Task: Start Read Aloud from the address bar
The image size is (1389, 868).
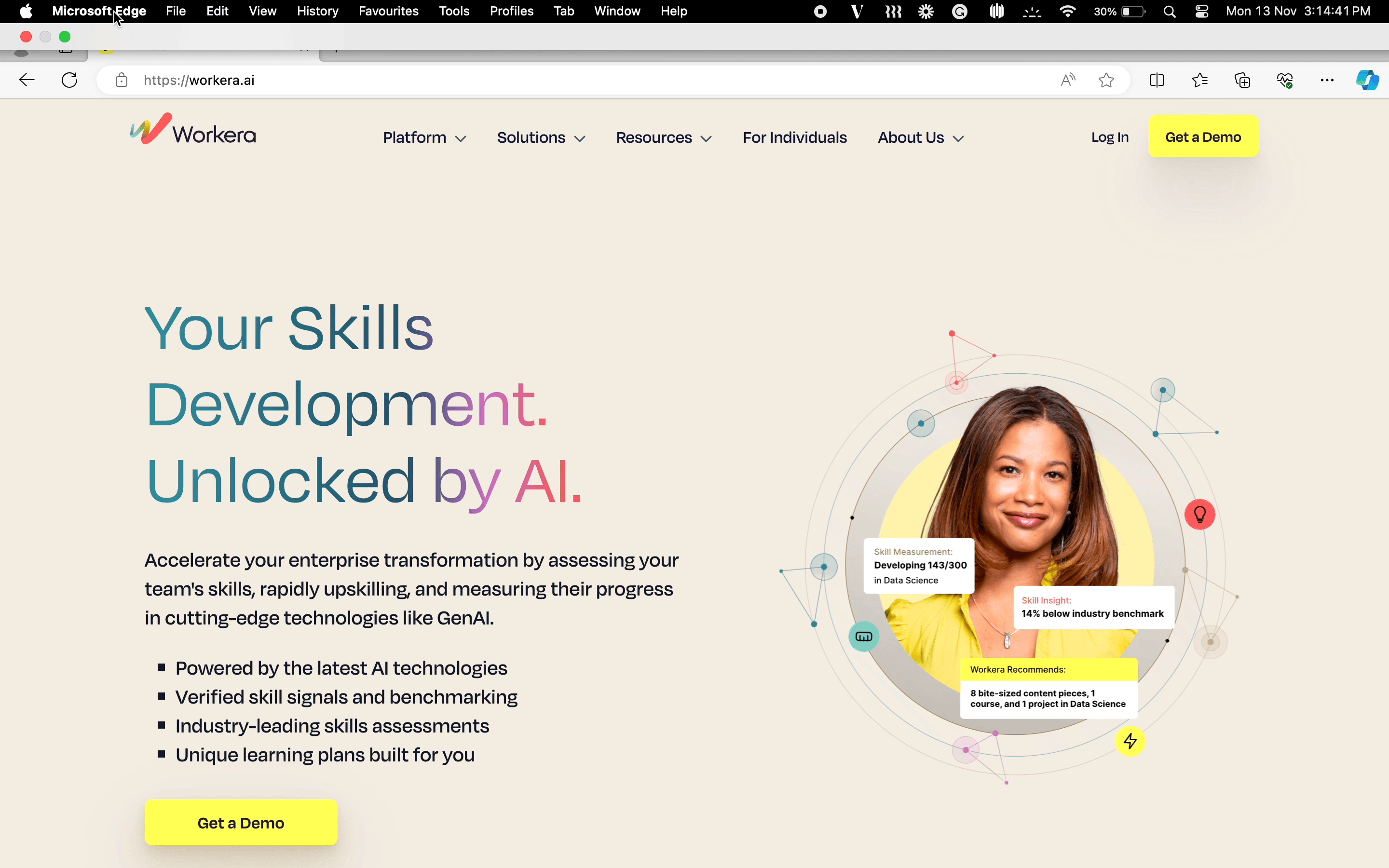Action: tap(1068, 80)
